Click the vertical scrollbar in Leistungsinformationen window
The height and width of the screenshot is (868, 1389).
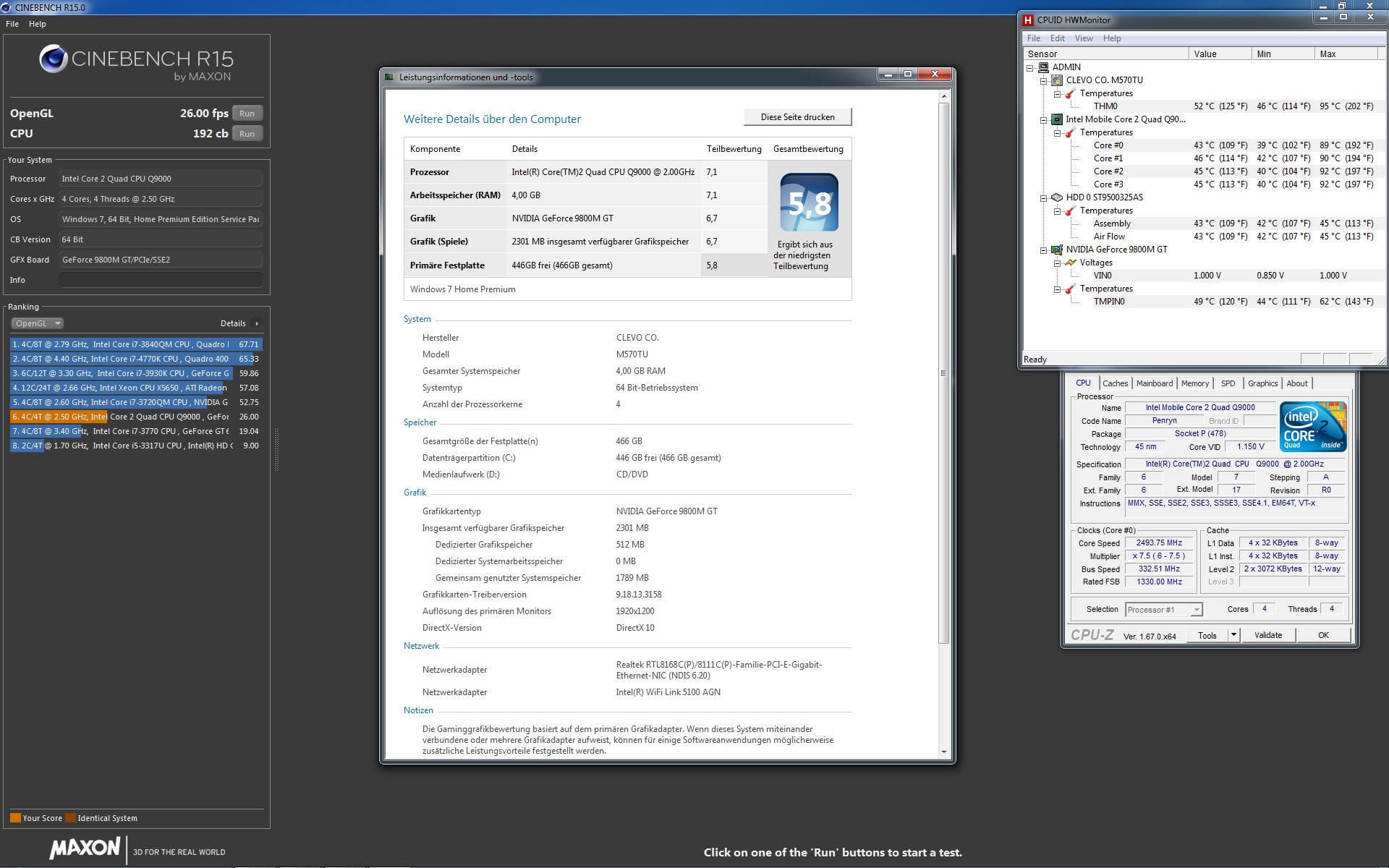[943, 373]
